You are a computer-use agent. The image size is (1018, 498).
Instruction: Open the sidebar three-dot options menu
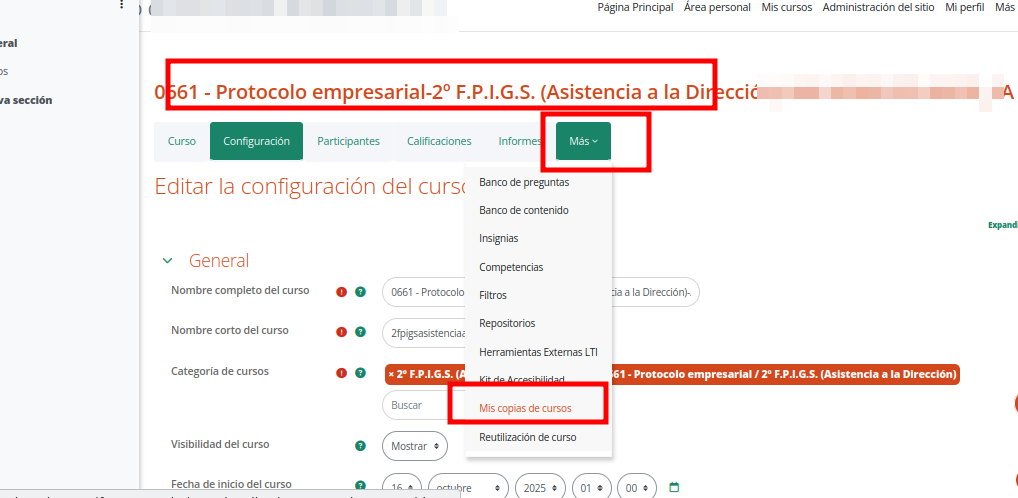pyautogui.click(x=121, y=5)
